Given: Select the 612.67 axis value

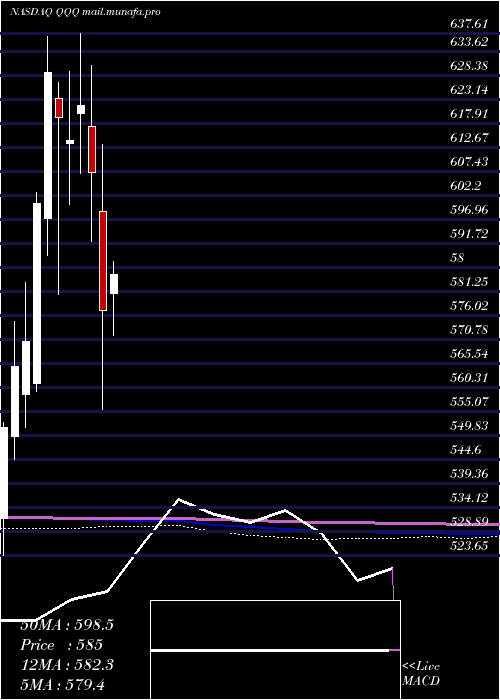Looking at the screenshot, I should click(x=469, y=138).
